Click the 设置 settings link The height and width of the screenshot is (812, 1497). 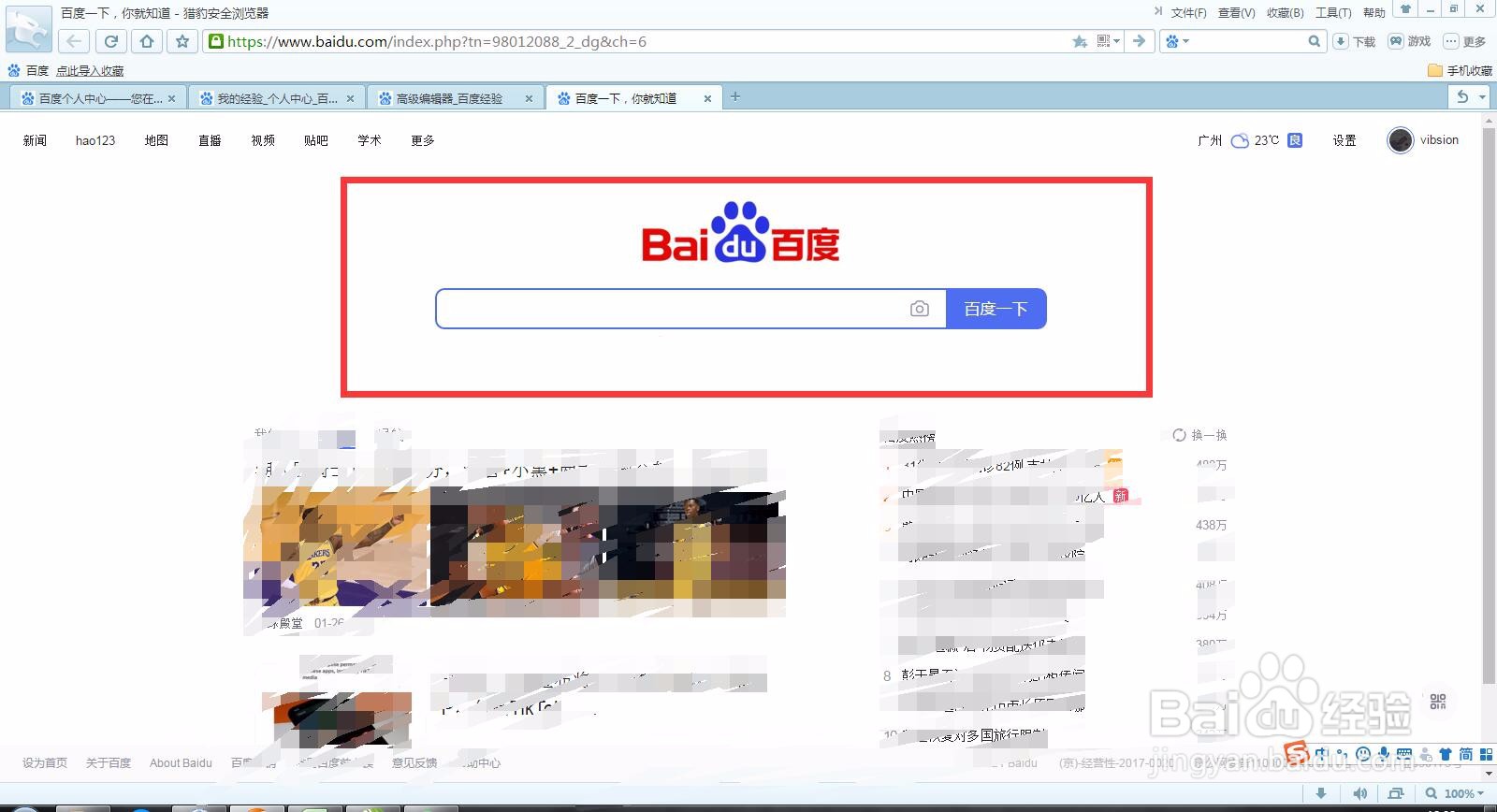pos(1344,140)
